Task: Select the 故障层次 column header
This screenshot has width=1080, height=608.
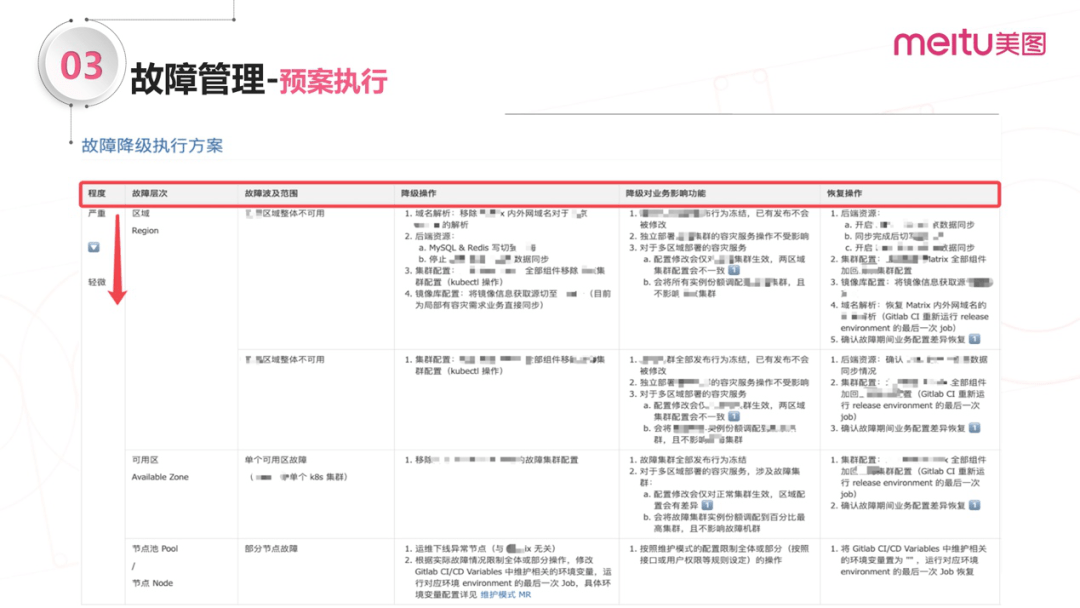Action: 149,193
